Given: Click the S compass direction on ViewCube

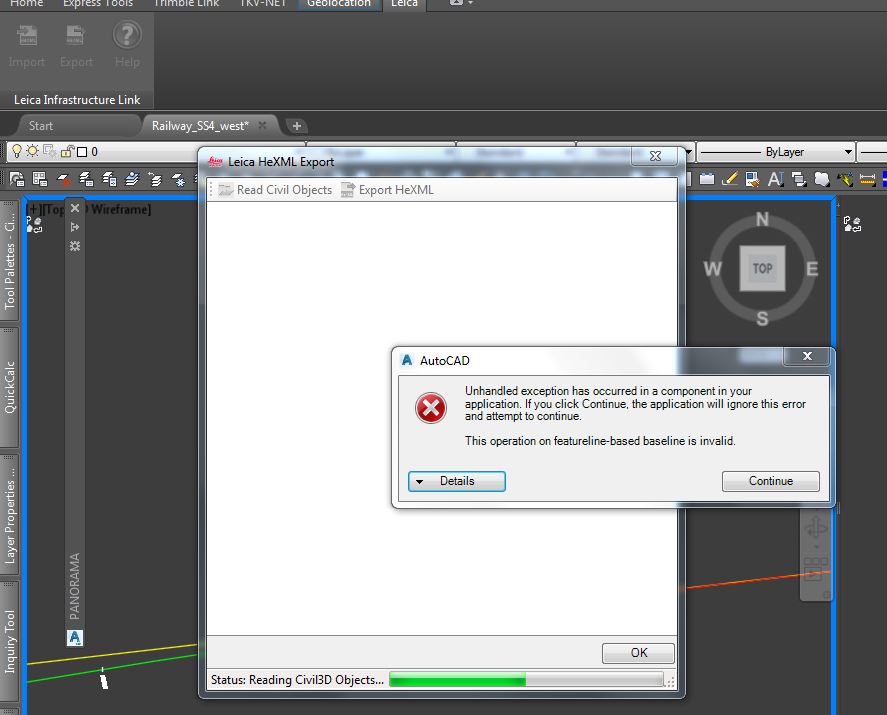Looking at the screenshot, I should [x=762, y=318].
